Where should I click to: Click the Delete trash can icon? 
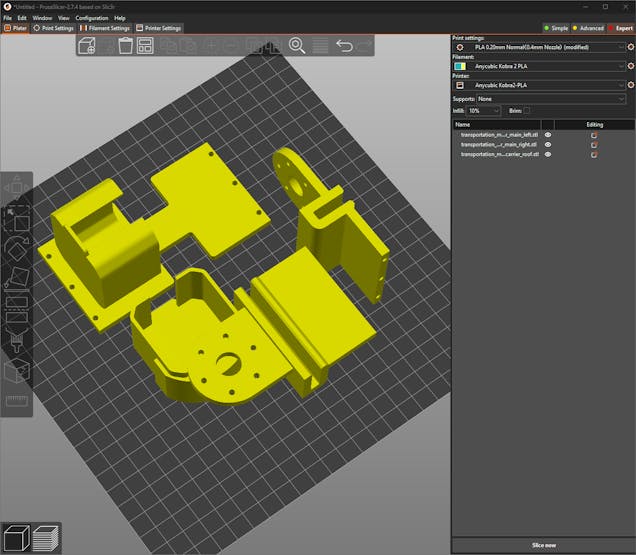[126, 46]
